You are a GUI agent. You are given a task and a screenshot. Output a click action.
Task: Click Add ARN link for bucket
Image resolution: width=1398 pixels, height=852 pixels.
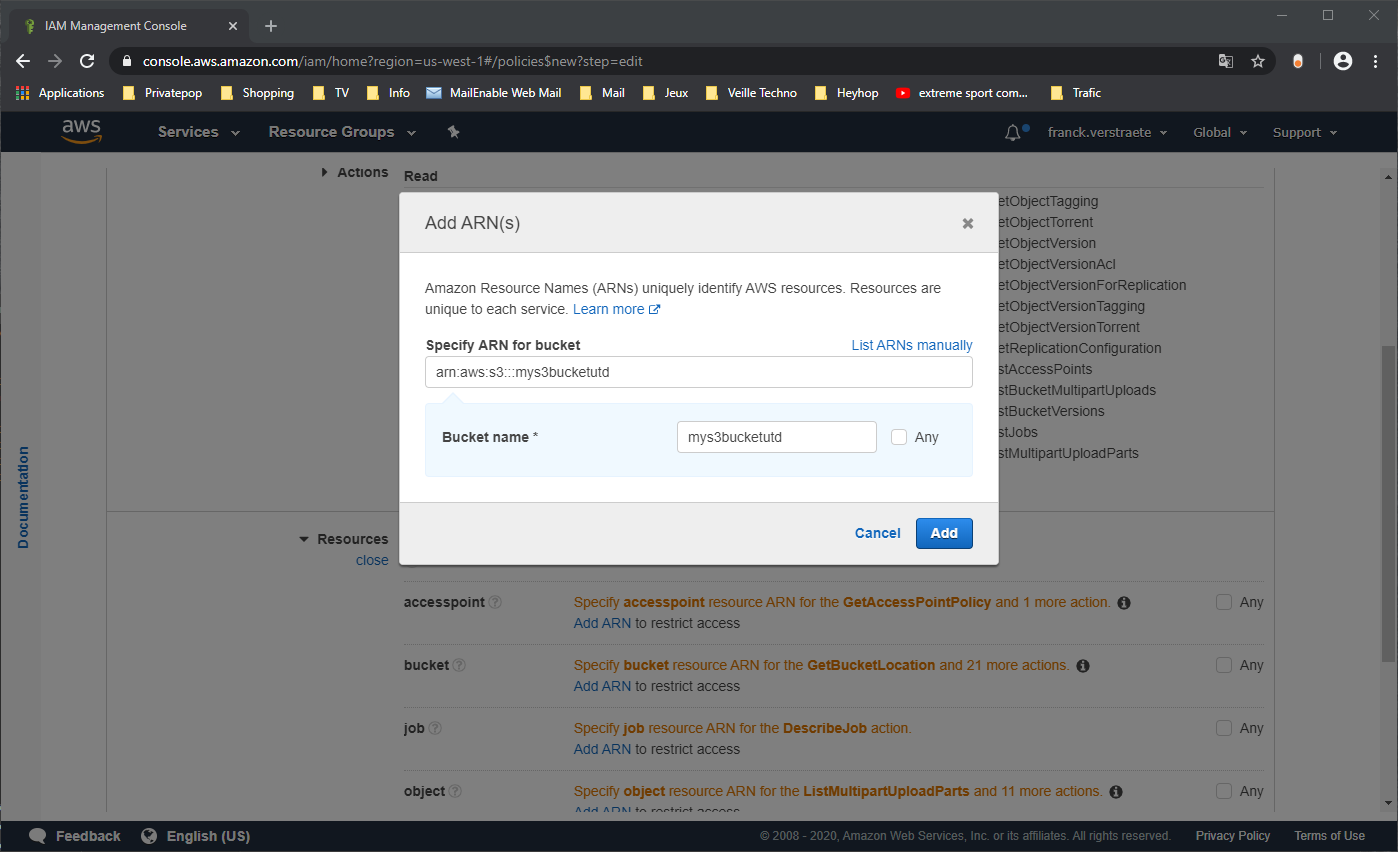tap(602, 686)
